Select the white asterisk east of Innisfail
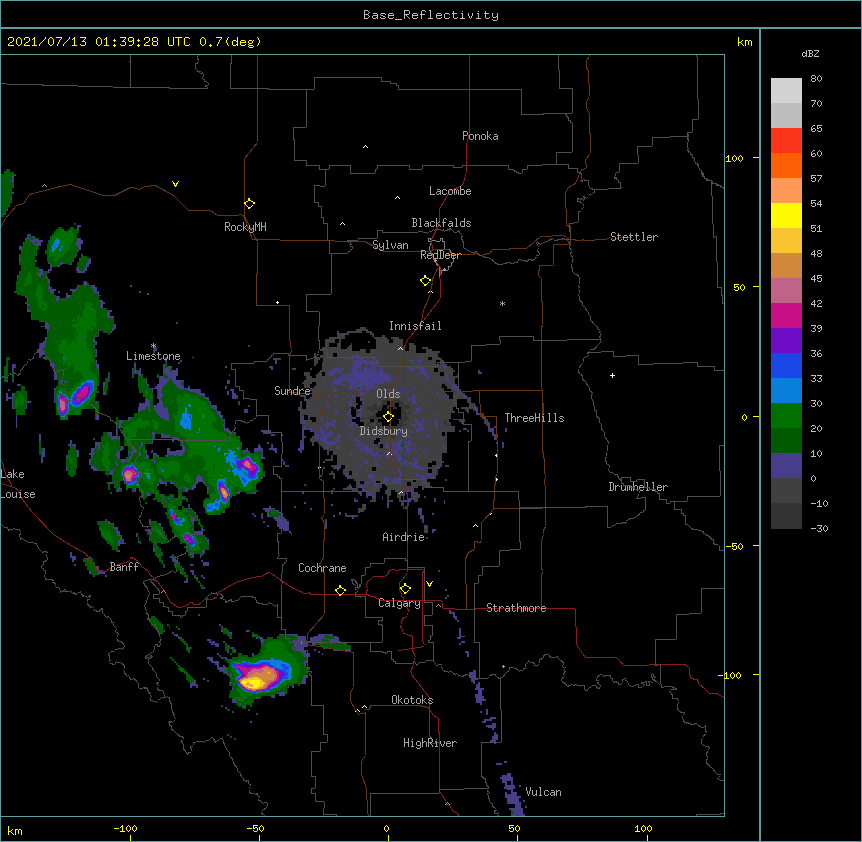862x842 pixels. click(x=502, y=303)
